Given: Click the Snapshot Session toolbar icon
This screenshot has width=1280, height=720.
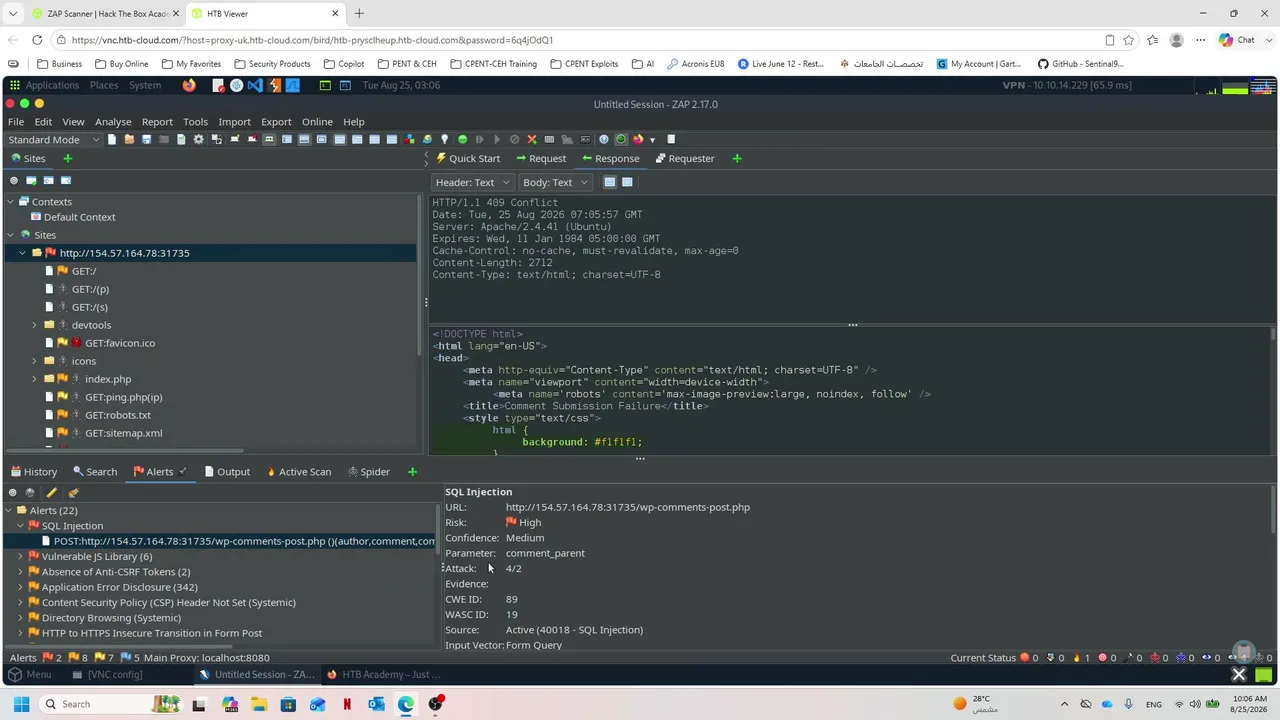Looking at the screenshot, I should click(x=164, y=139).
